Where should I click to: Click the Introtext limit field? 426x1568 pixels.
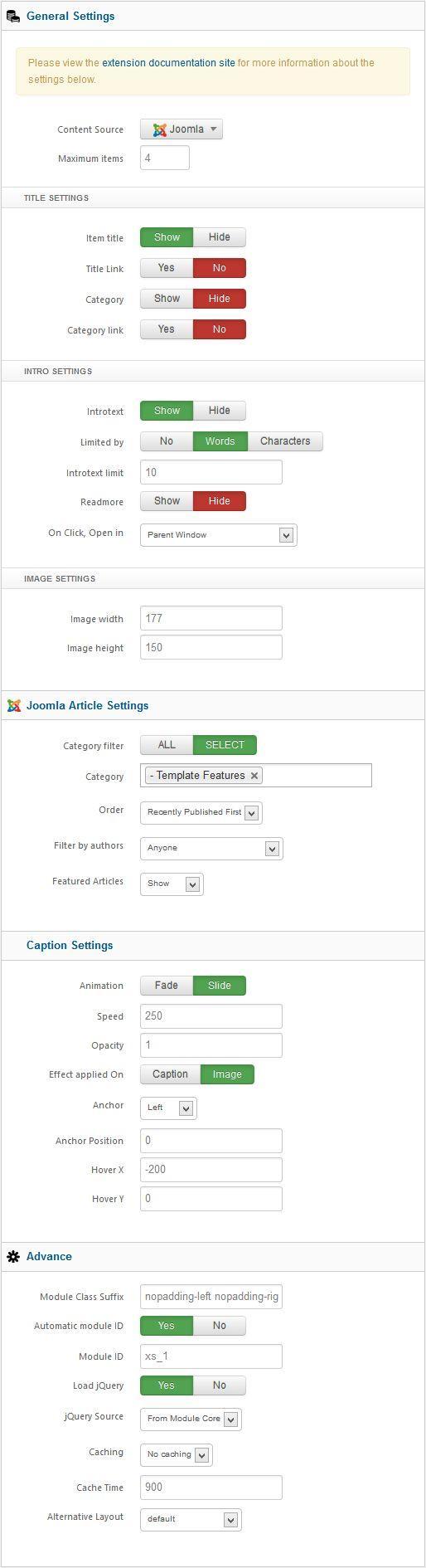(211, 472)
